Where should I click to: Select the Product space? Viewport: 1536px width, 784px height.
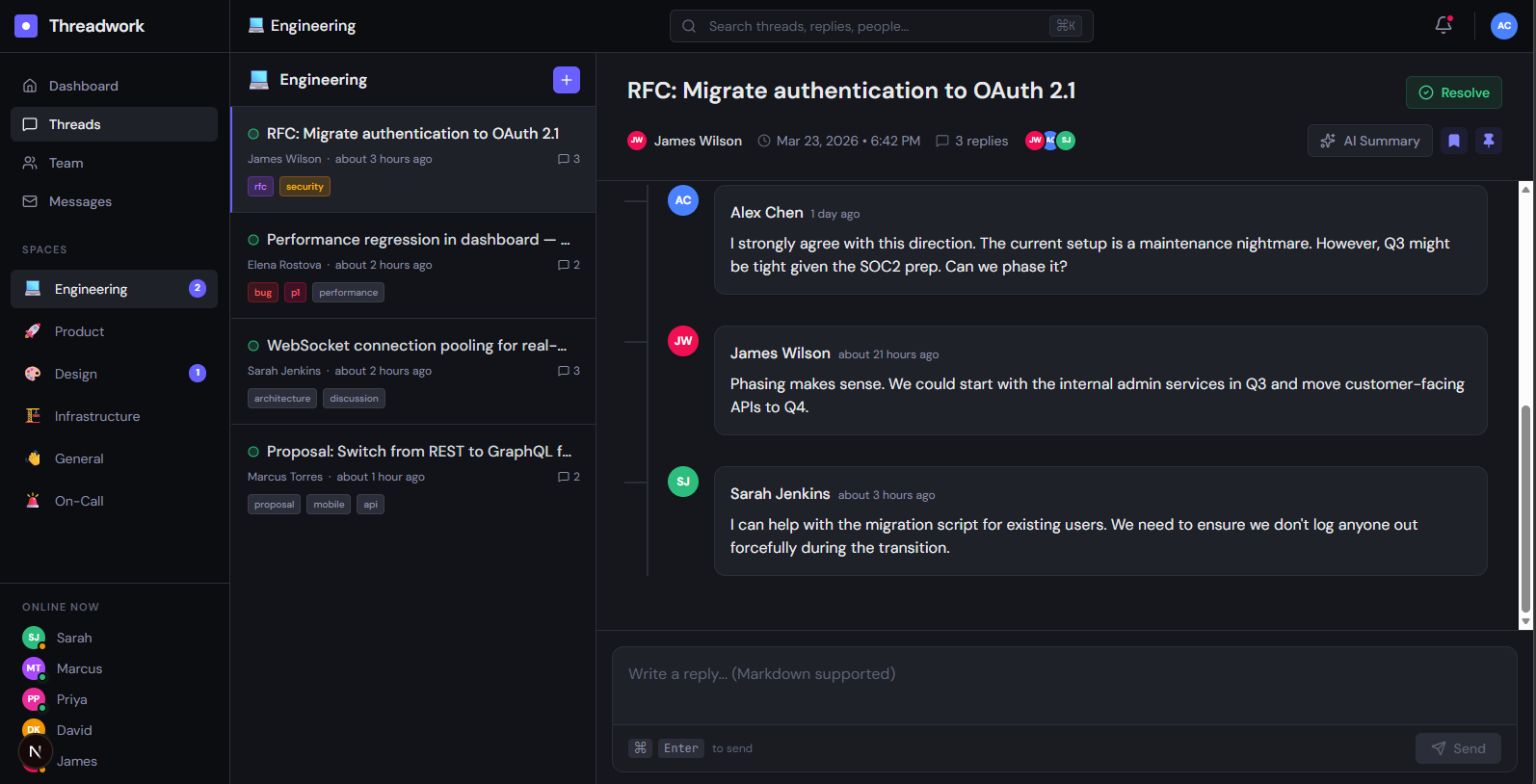79,331
